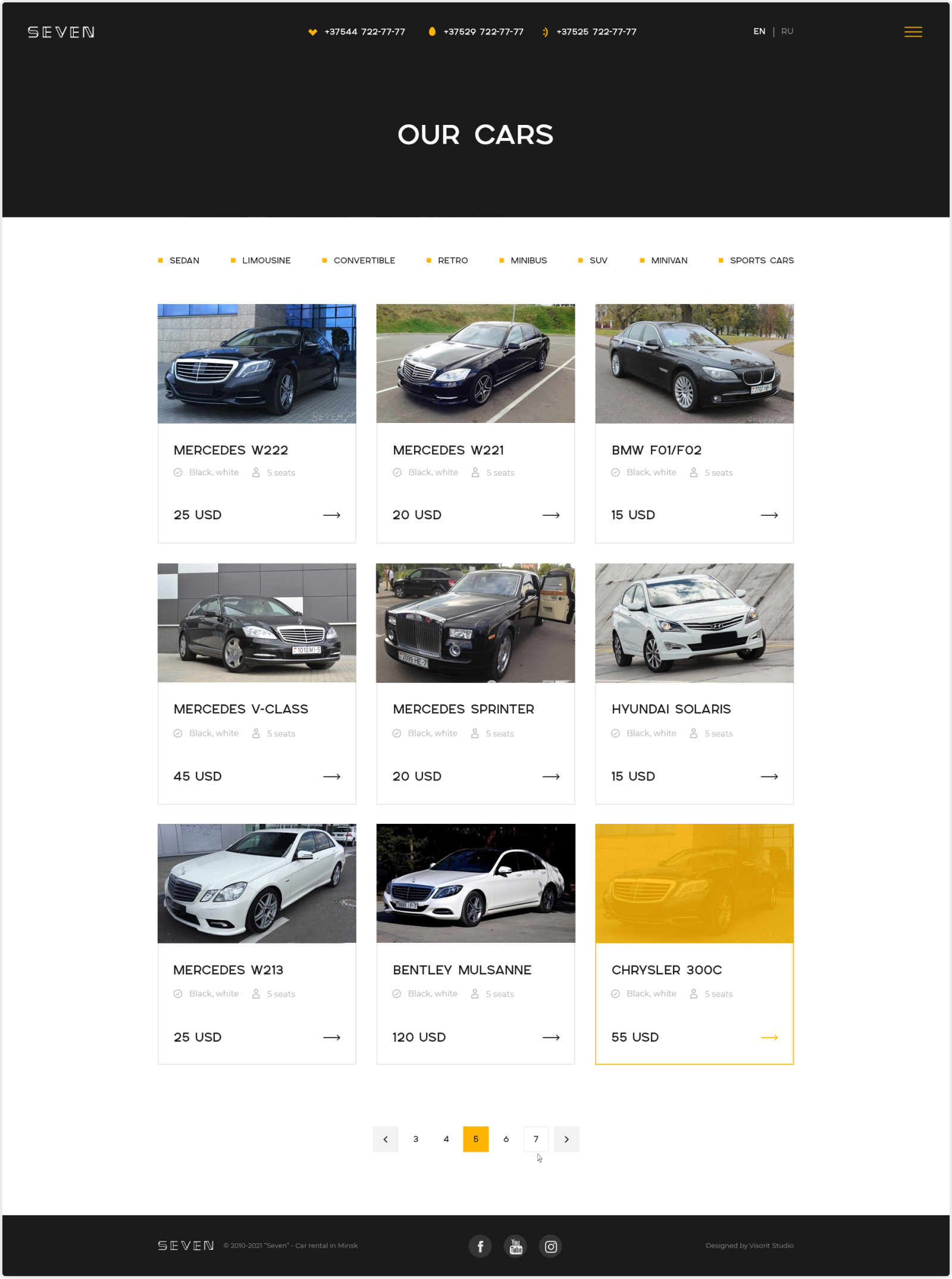Call phone number +37525 722-77-77
This screenshot has height=1279, width=952.
point(597,32)
